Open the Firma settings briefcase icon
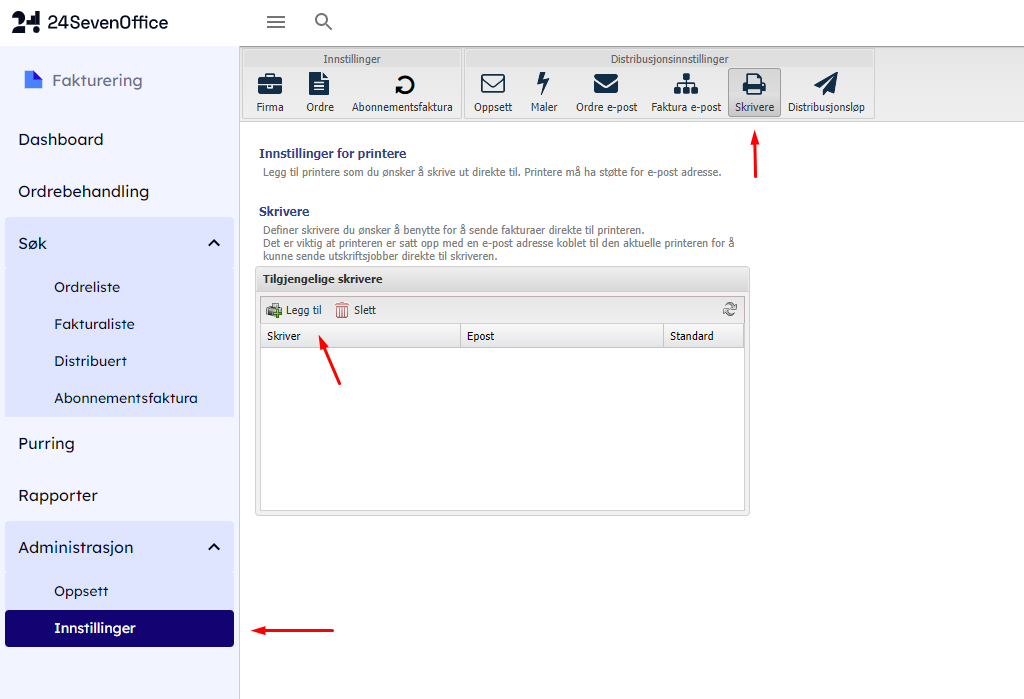Screen dimensions: 1024x699 270,85
